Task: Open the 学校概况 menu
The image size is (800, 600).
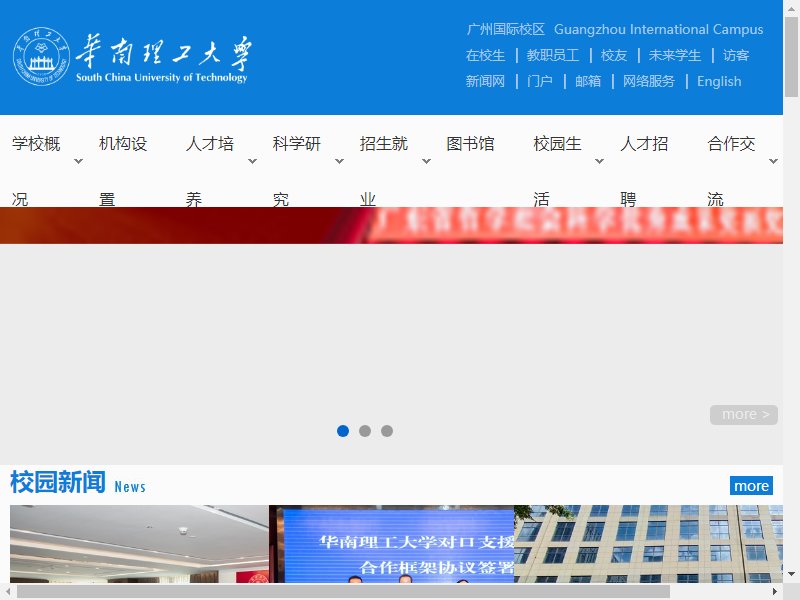Action: [36, 171]
